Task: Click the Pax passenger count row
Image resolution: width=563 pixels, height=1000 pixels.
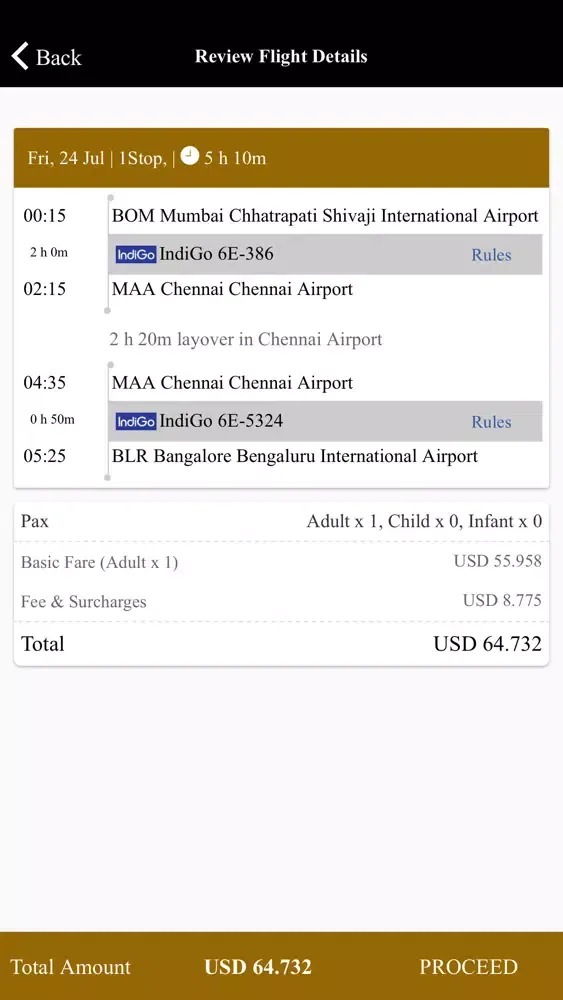Action: (281, 522)
